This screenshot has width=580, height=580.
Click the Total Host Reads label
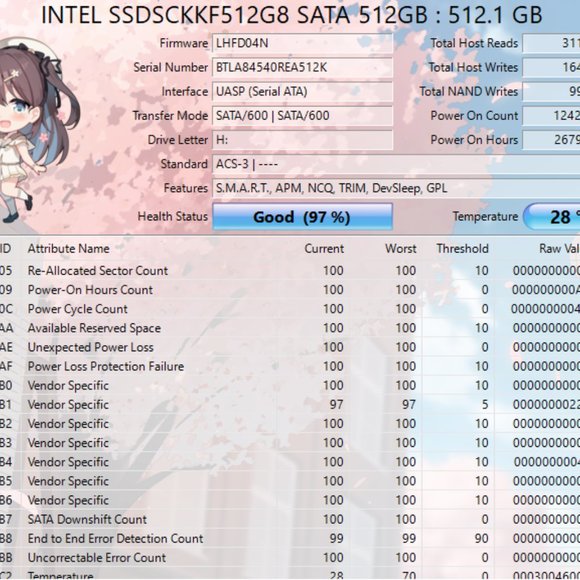click(474, 43)
